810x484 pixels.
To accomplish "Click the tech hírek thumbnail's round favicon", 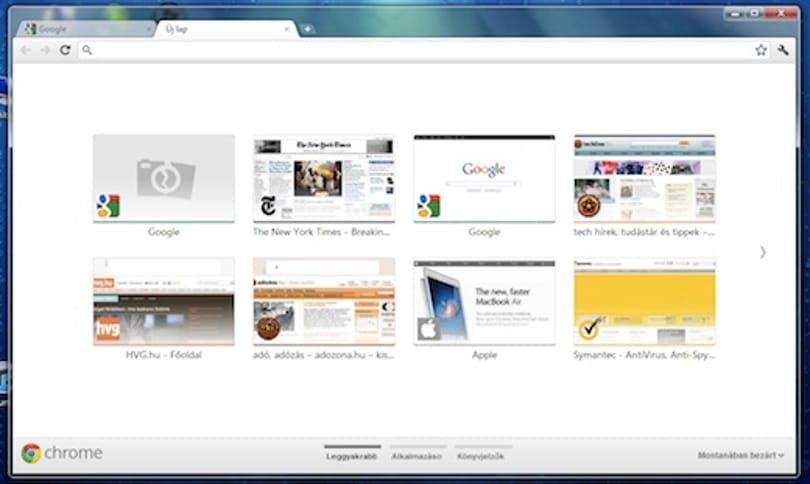I will point(589,206).
